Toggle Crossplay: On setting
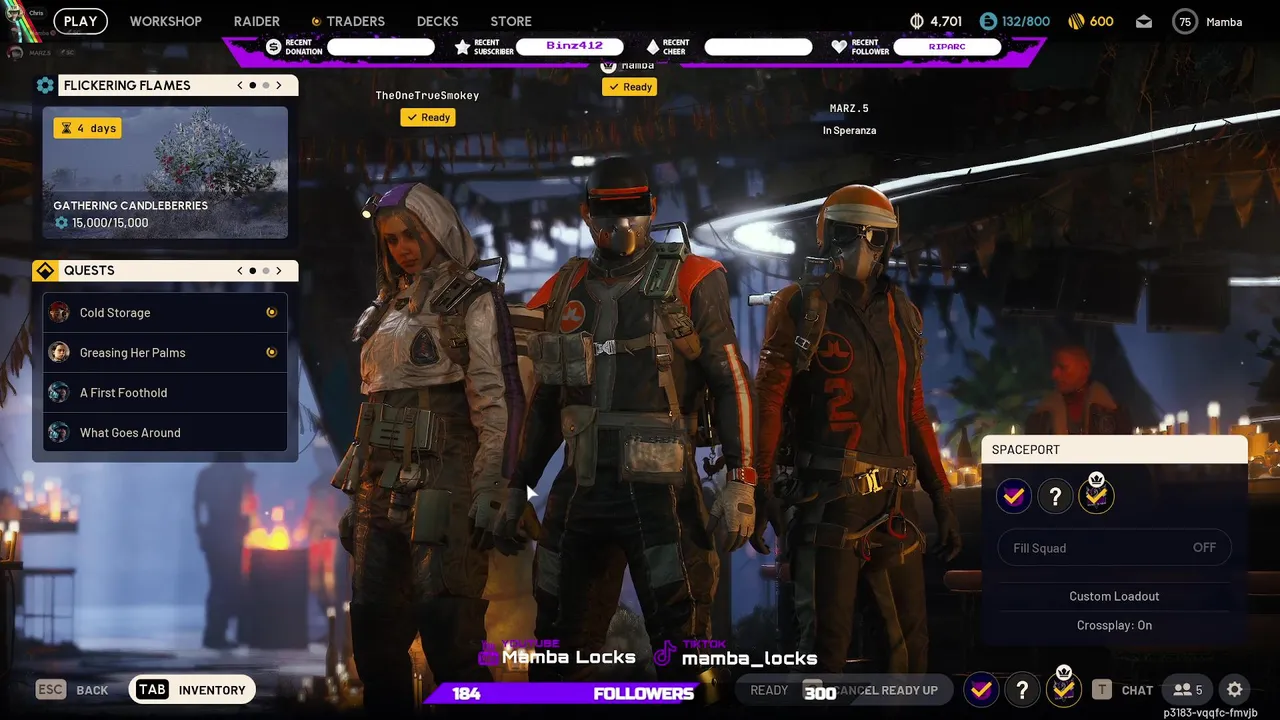Image resolution: width=1280 pixels, height=720 pixels. (1114, 625)
